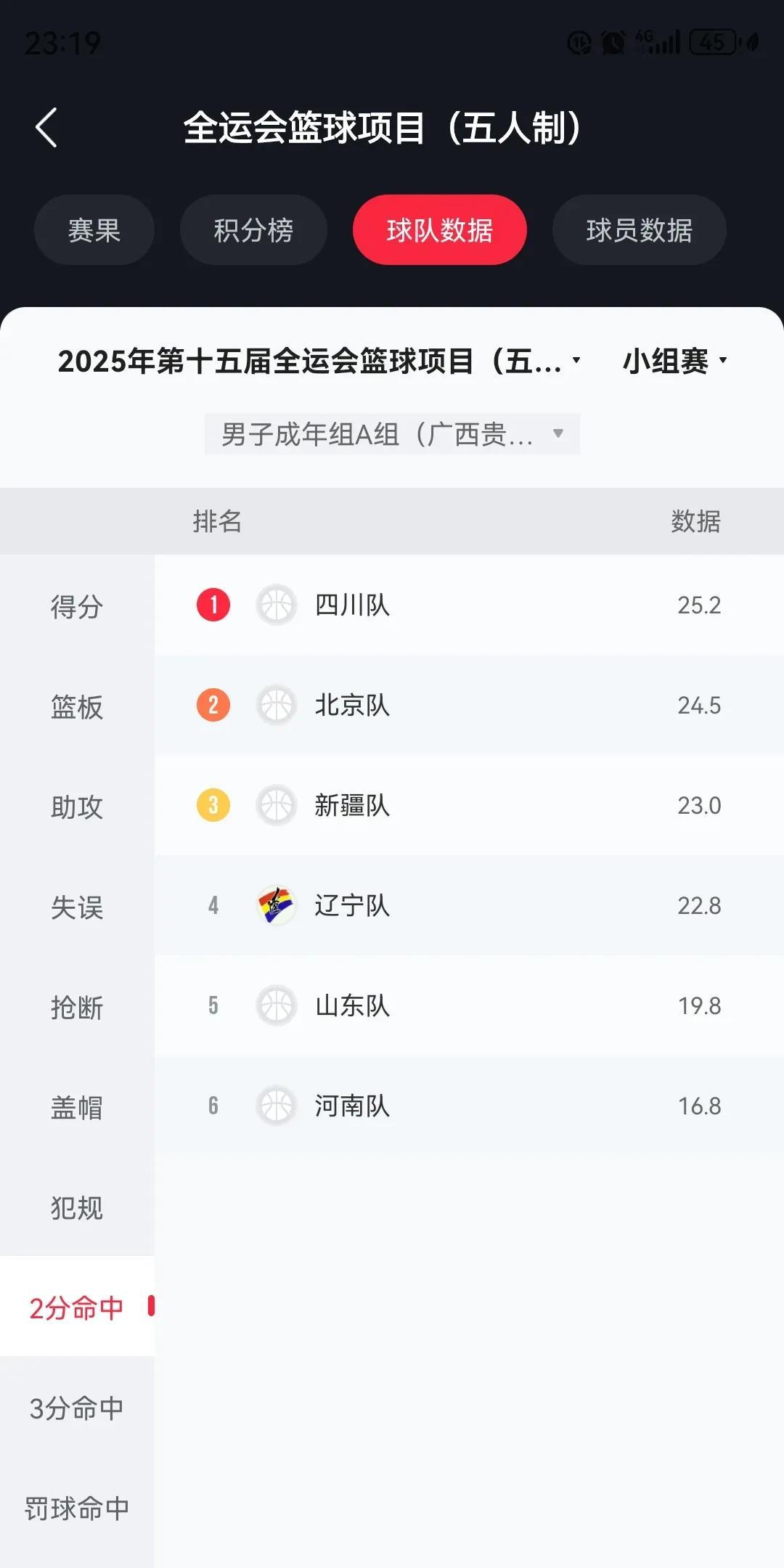This screenshot has width=784, height=1568.
Task: Select the 3分命中 stat category
Action: pos(77,1408)
